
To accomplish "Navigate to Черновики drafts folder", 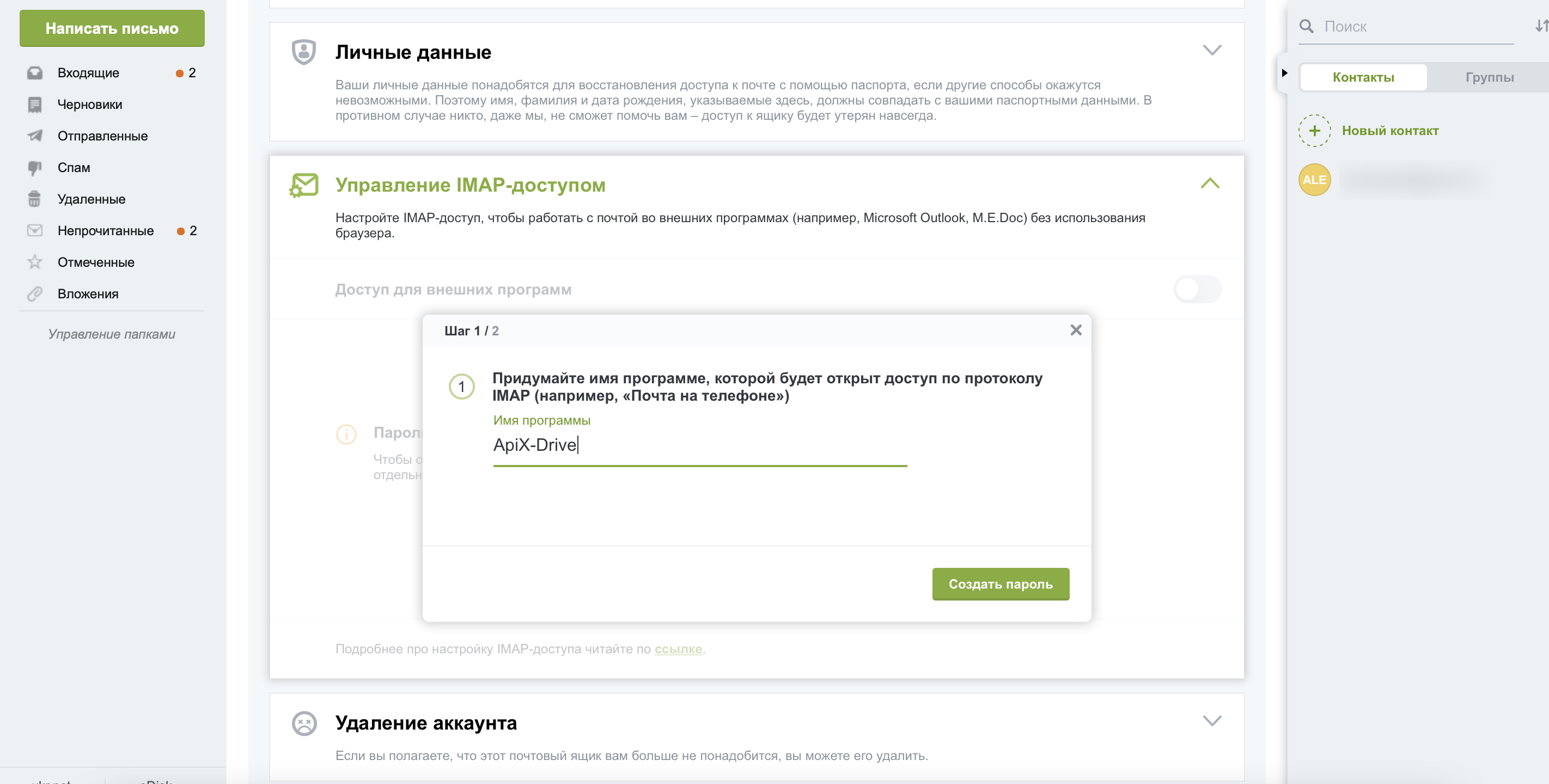I will [89, 104].
